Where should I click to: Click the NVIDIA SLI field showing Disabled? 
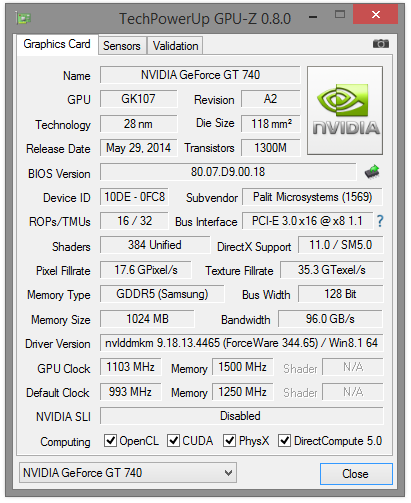tap(242, 416)
